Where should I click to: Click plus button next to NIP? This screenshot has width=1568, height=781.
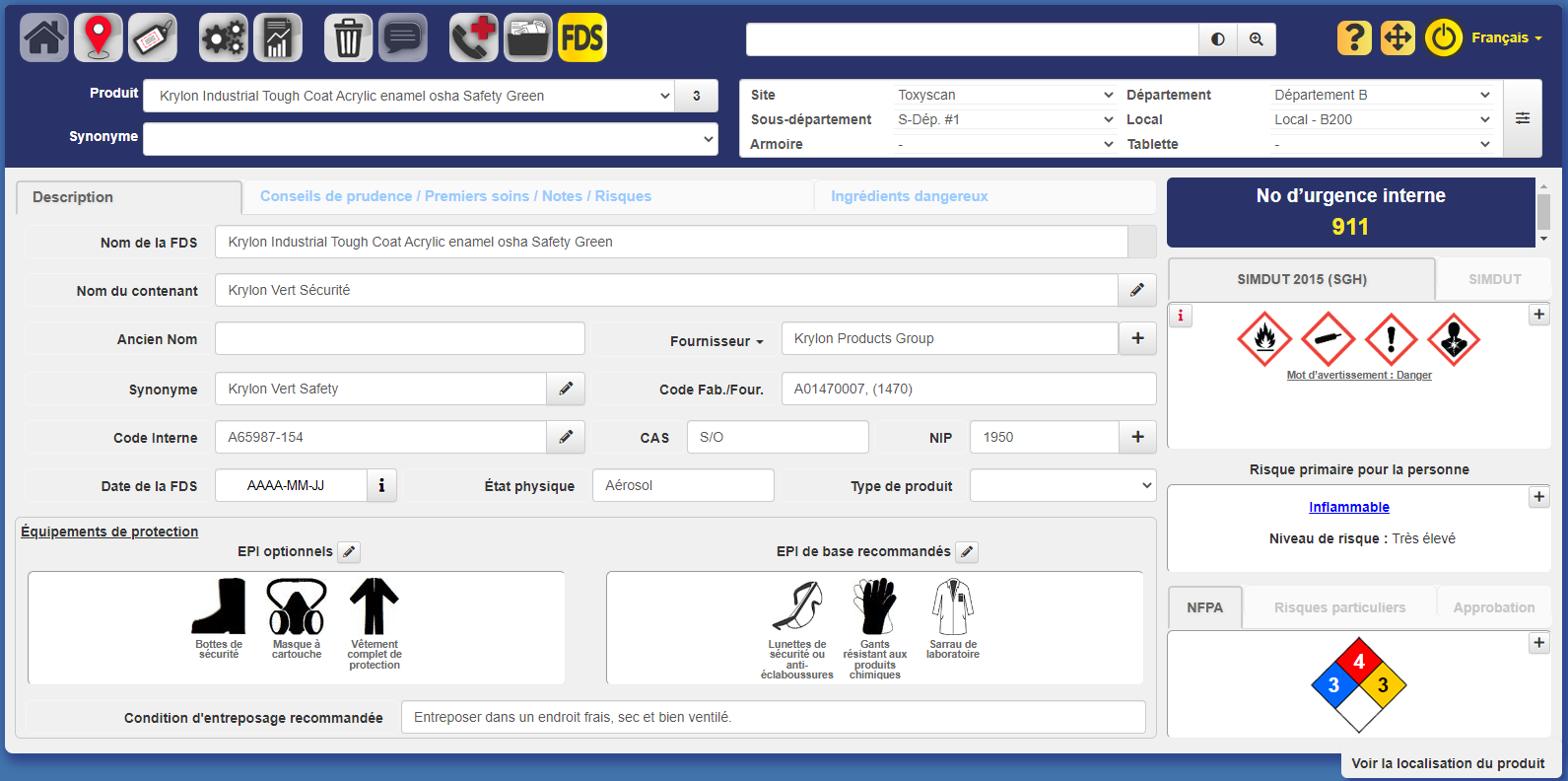click(1137, 437)
